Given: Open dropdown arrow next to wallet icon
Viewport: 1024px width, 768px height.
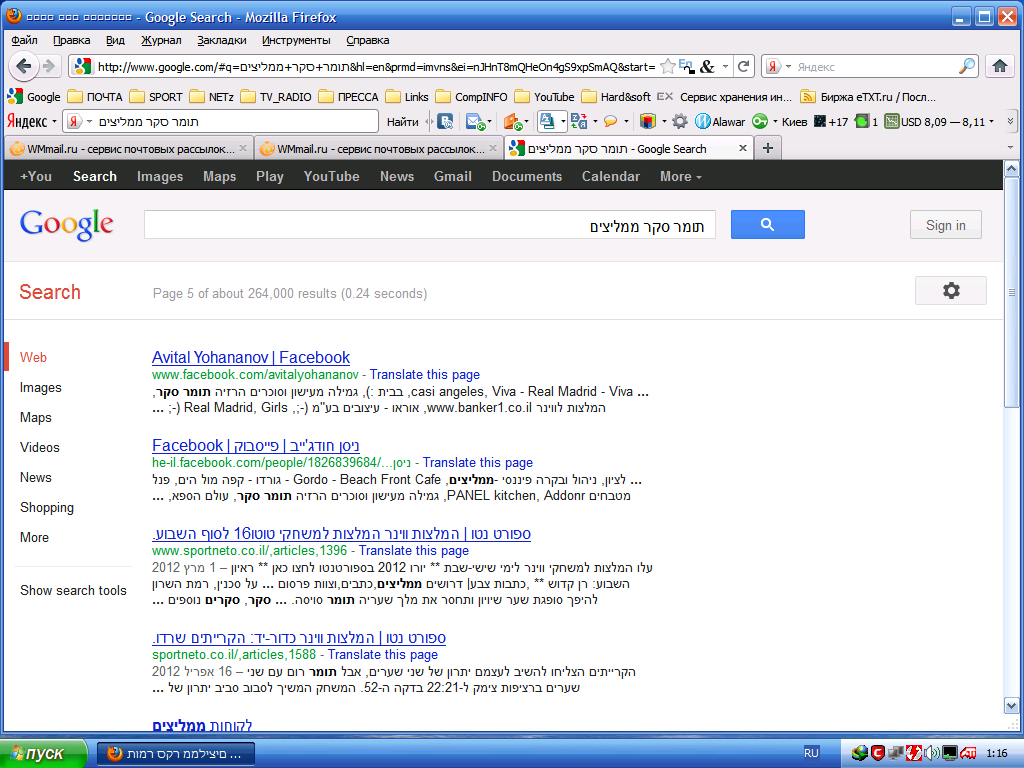Looking at the screenshot, I should [x=526, y=121].
